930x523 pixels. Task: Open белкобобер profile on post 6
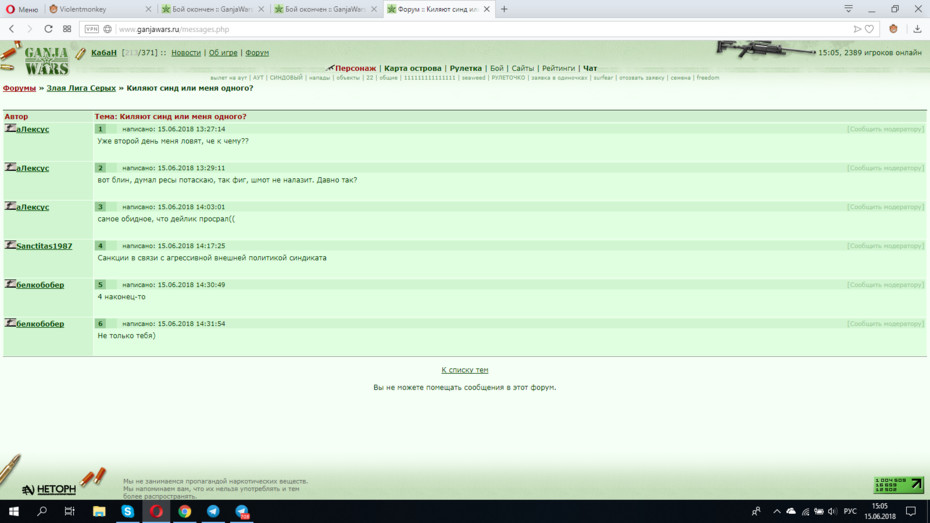(40, 324)
